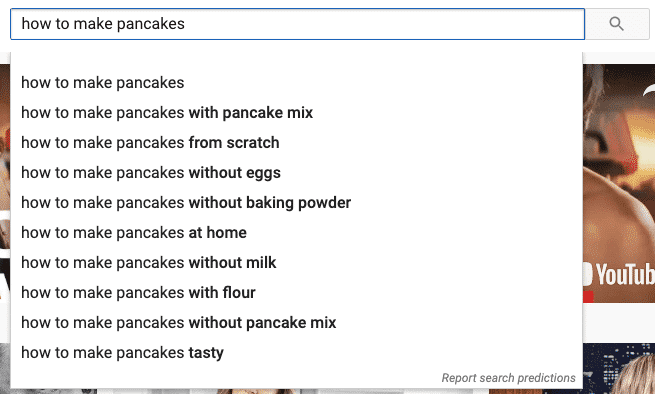
Task: Open the bottom-left grey video thumbnail
Action: tap(5, 369)
